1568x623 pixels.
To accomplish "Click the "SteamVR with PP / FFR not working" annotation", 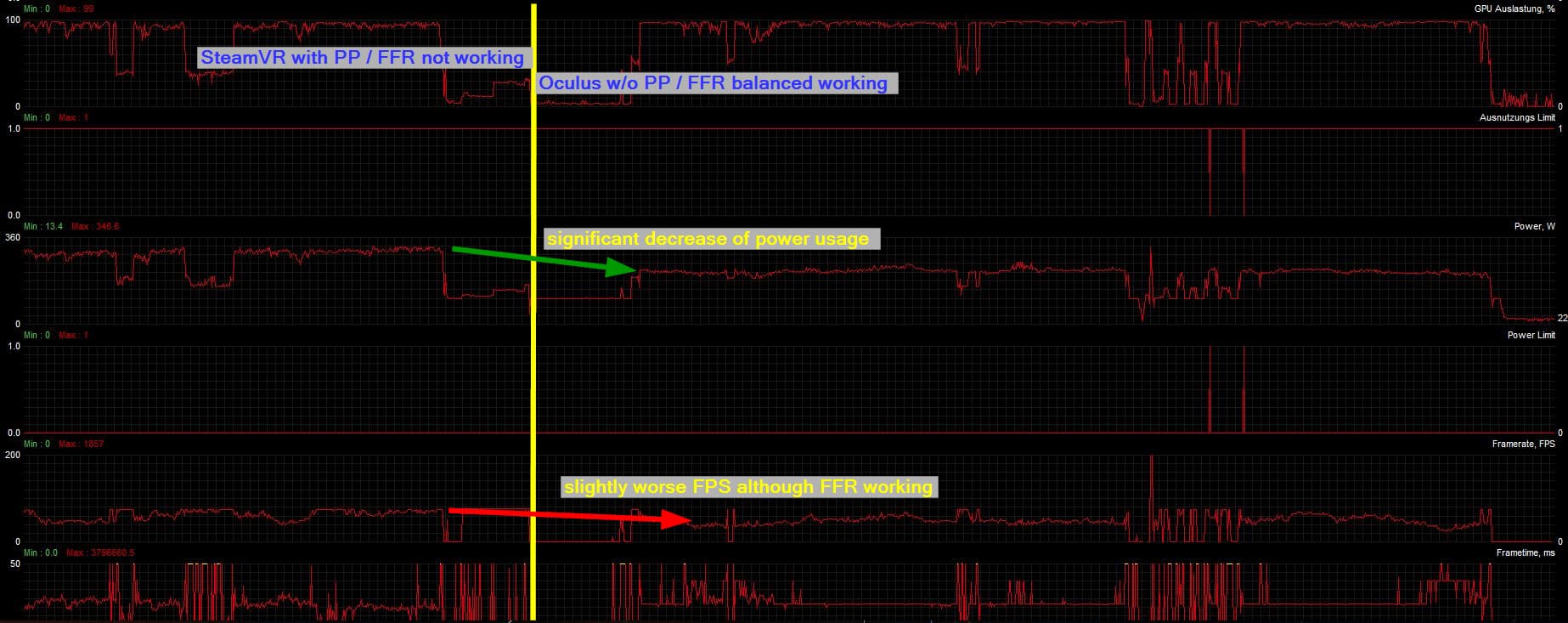I will click(x=362, y=58).
